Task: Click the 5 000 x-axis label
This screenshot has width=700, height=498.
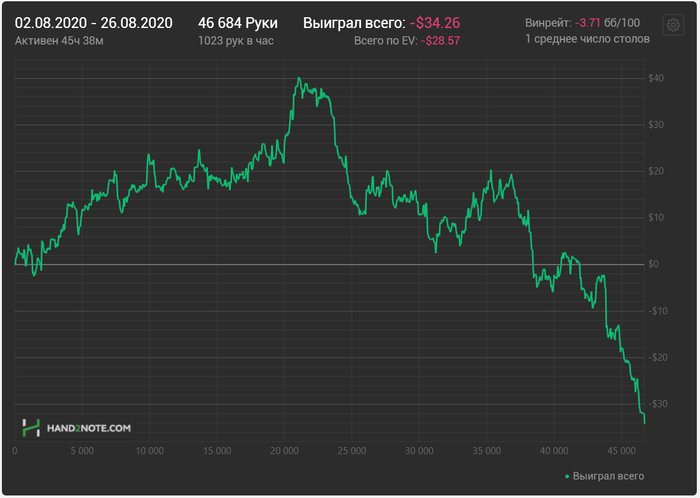Action: 82,451
